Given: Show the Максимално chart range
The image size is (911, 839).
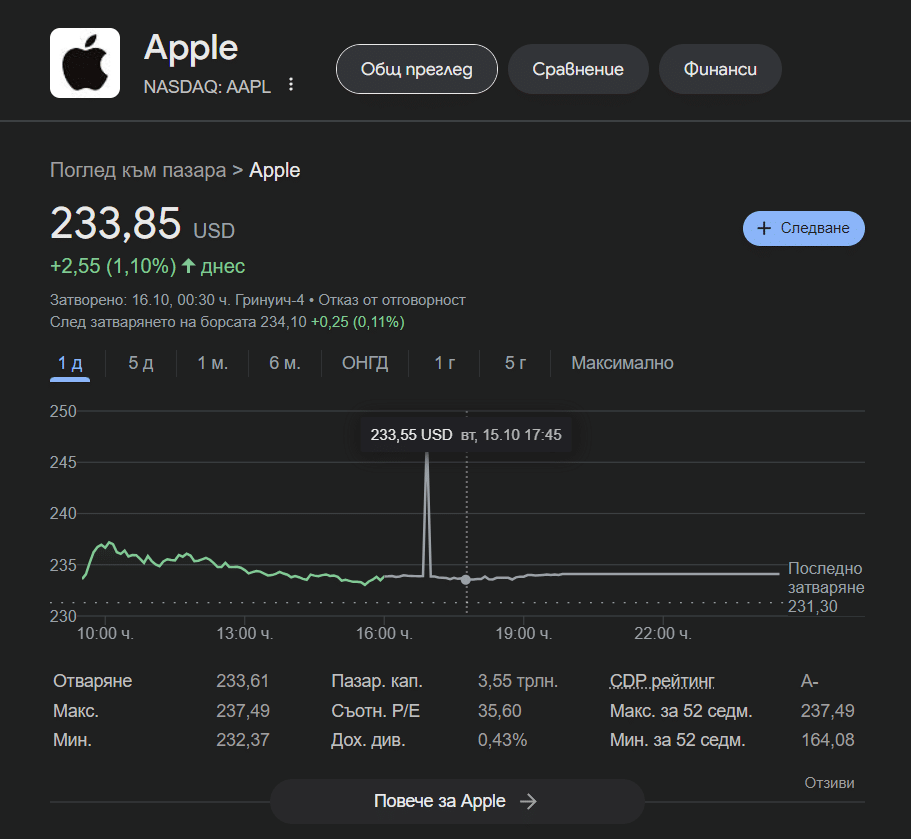Looking at the screenshot, I should click(622, 363).
